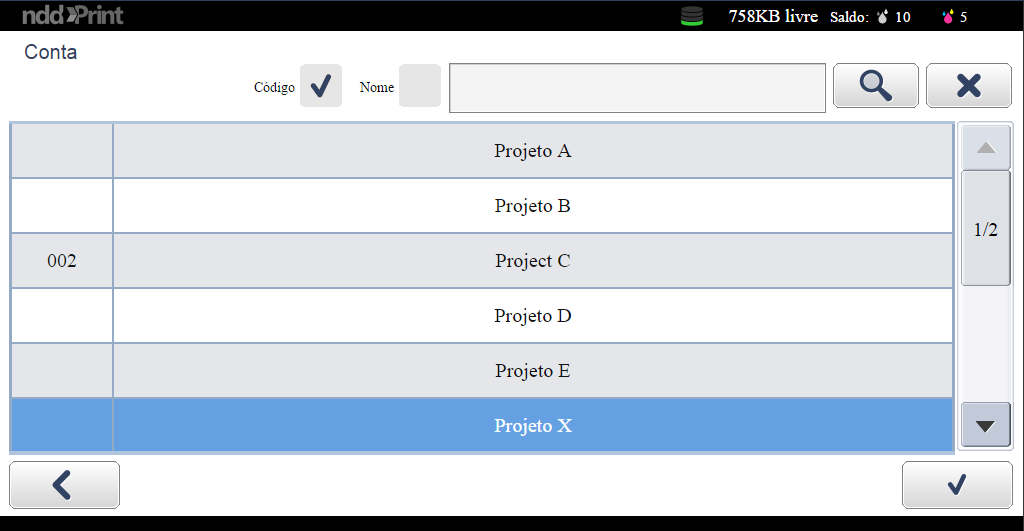Clear the search with the X icon
Viewport: 1024px width, 531px height.
click(968, 86)
